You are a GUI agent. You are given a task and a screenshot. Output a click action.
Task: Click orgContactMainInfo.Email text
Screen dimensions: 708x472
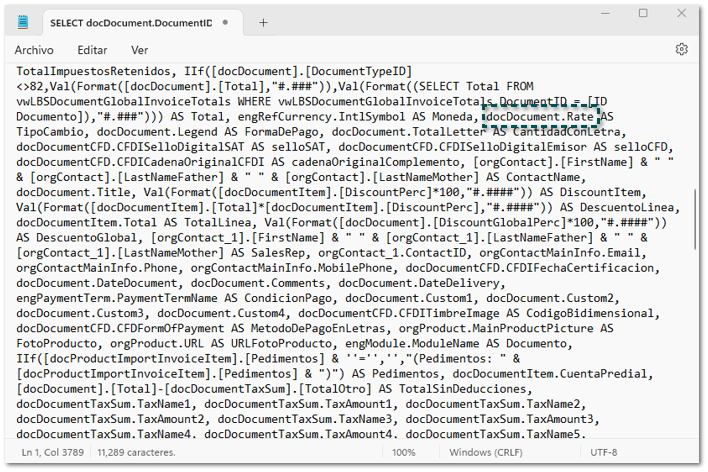click(x=559, y=253)
